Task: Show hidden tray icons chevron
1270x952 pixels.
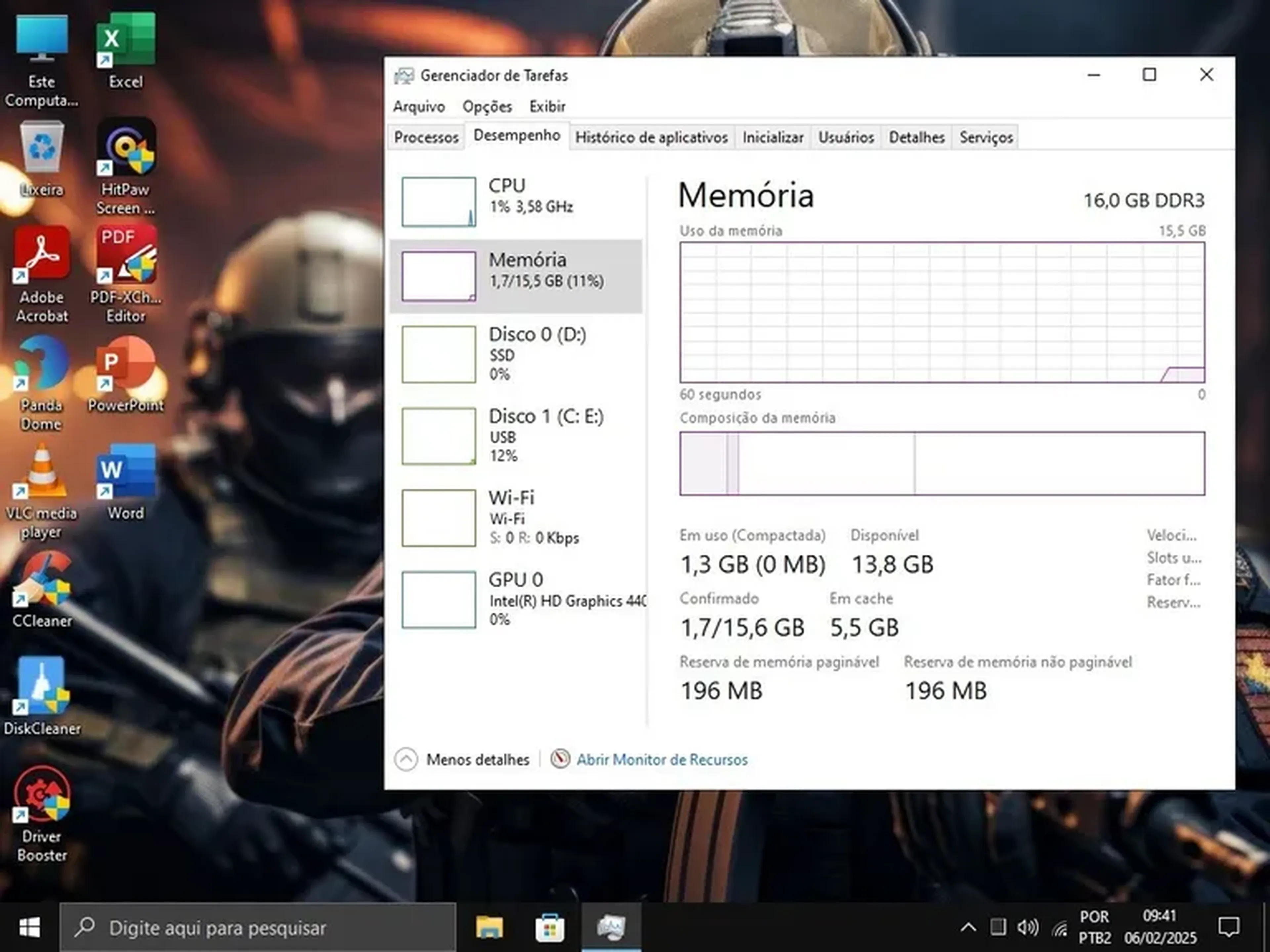Action: tap(968, 927)
